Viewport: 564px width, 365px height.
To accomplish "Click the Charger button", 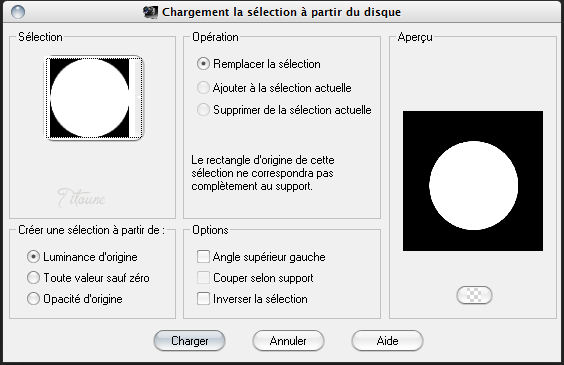I will [189, 341].
